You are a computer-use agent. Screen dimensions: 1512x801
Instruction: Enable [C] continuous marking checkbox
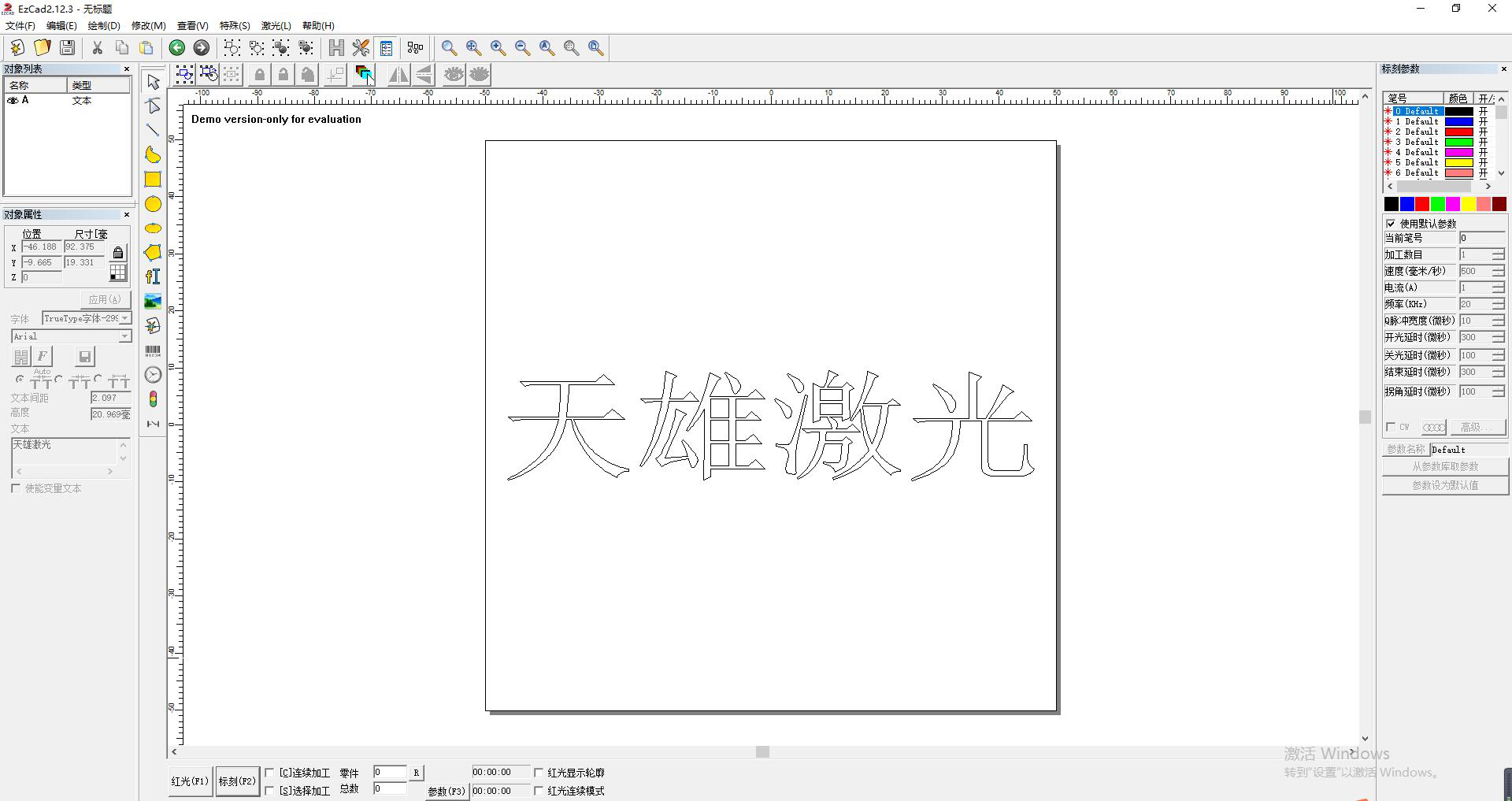[x=270, y=773]
